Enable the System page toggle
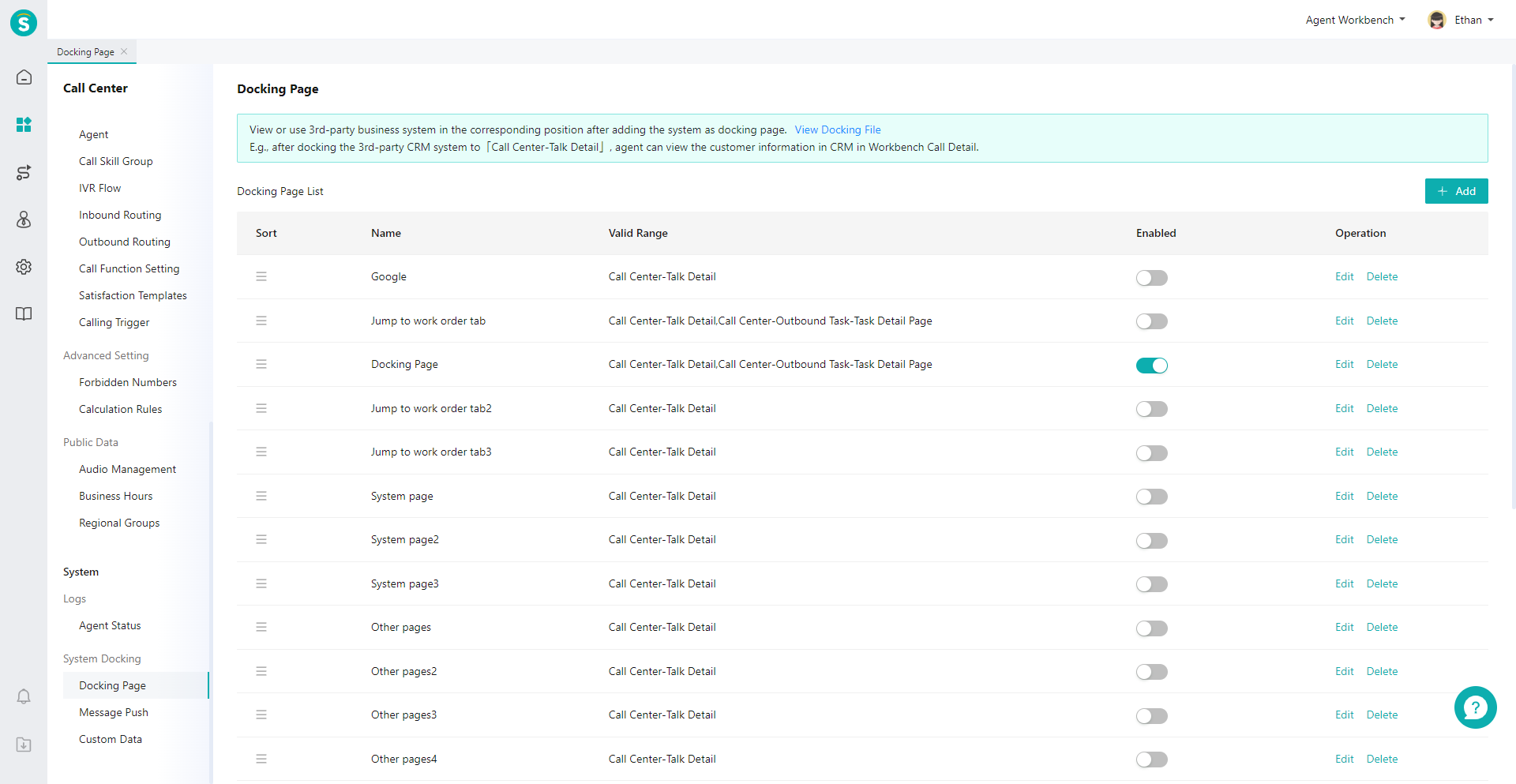This screenshot has width=1516, height=784. tap(1152, 497)
